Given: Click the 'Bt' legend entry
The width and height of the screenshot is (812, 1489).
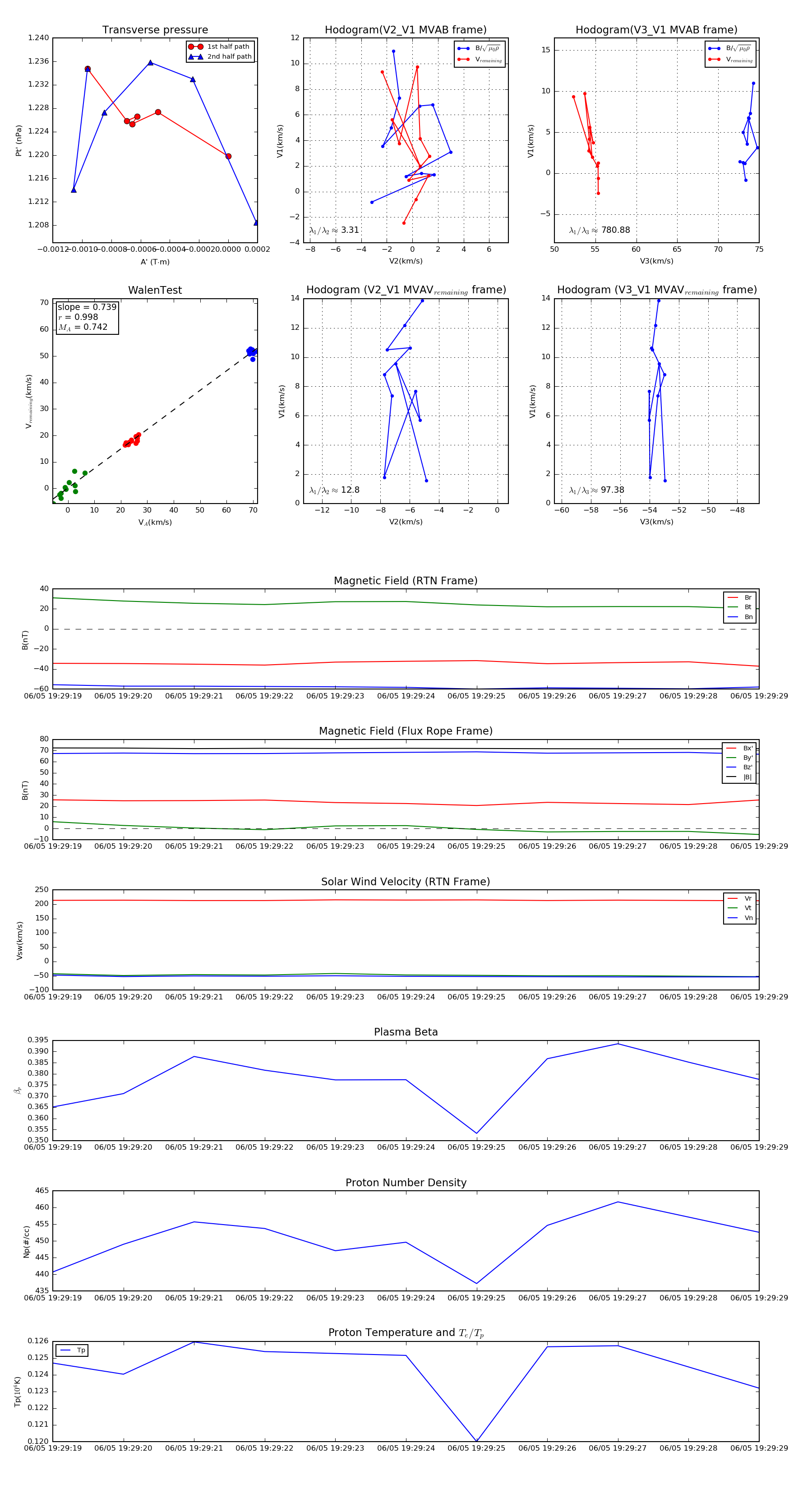Looking at the screenshot, I should click(740, 607).
